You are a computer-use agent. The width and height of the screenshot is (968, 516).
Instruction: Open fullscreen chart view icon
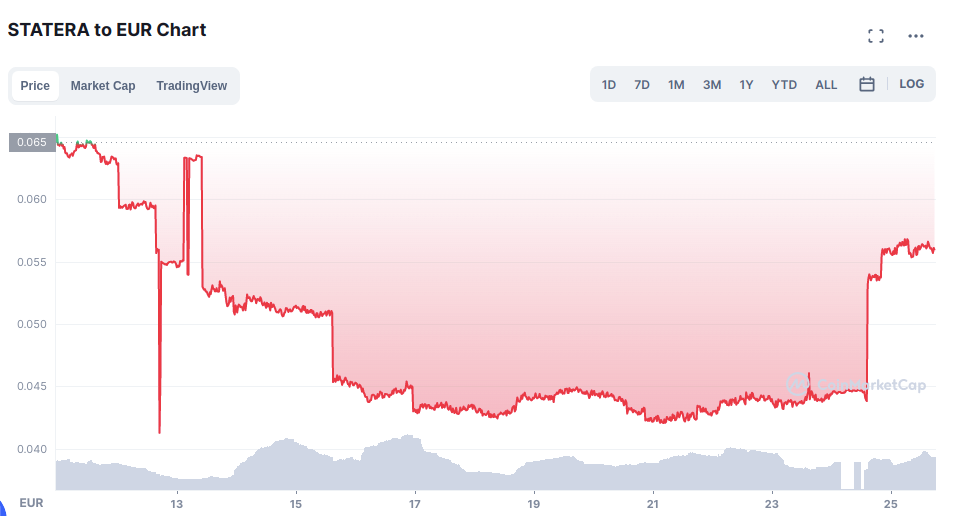pyautogui.click(x=875, y=36)
